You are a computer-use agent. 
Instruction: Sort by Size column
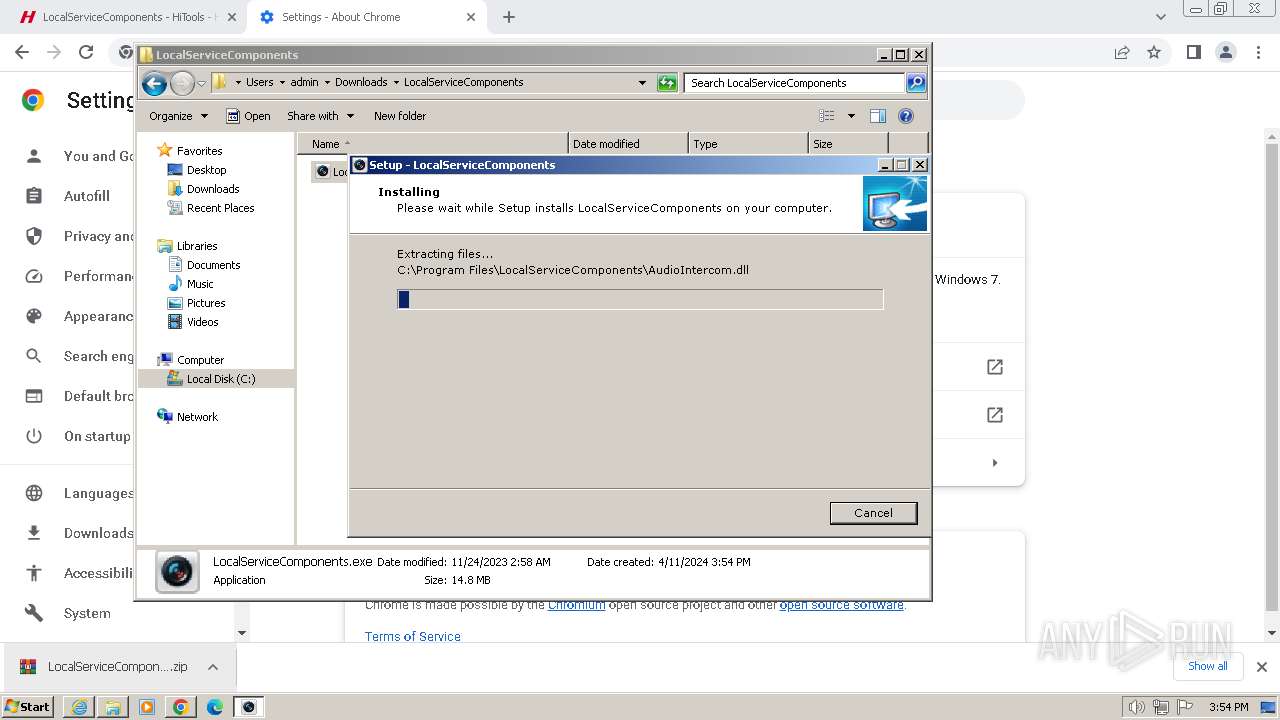click(x=848, y=144)
